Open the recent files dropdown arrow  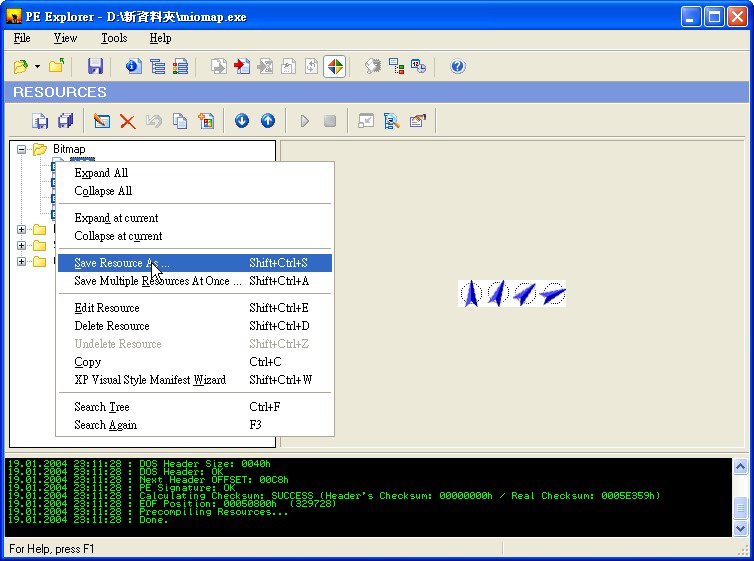38,66
